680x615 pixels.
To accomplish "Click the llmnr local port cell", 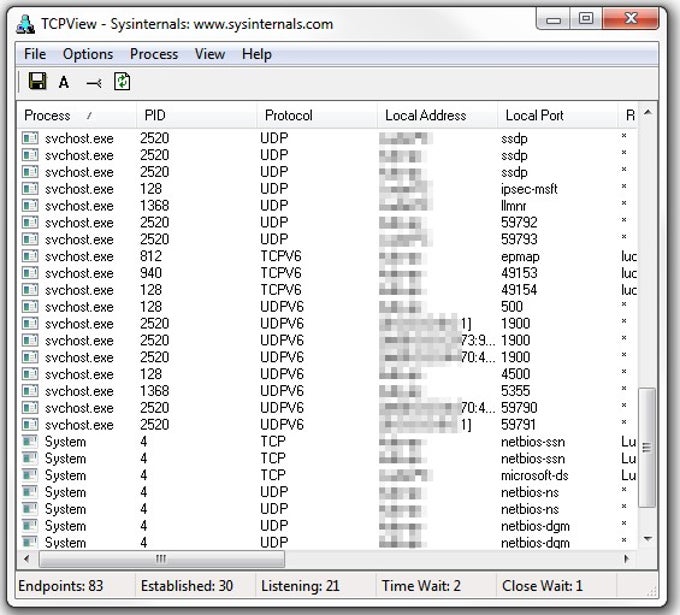I will coord(513,206).
